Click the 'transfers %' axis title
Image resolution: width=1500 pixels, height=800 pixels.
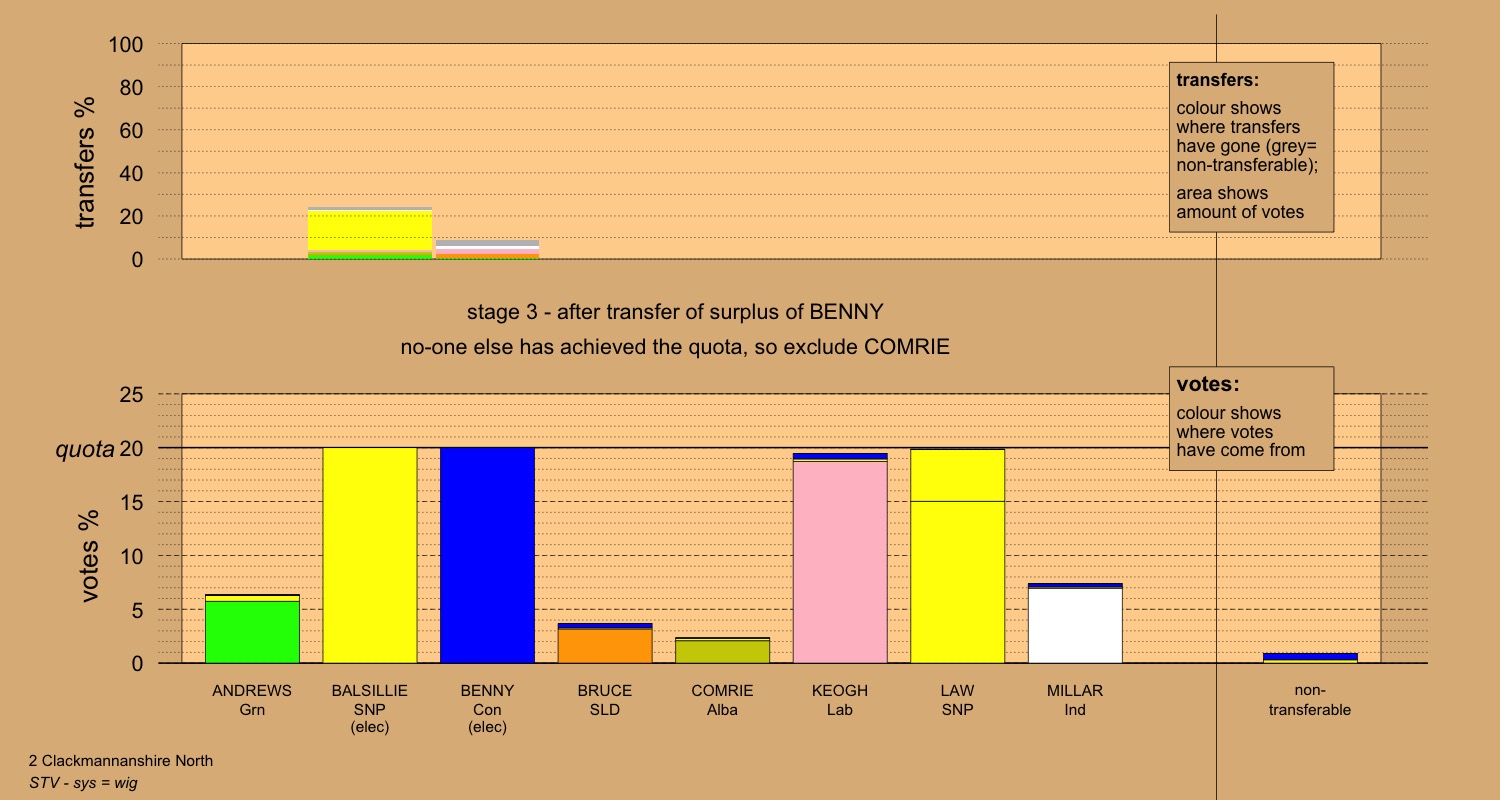click(85, 162)
